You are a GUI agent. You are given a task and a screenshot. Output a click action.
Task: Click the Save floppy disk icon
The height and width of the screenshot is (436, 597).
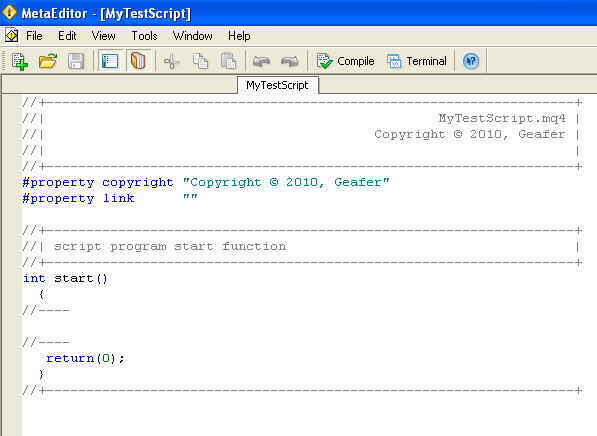[76, 61]
